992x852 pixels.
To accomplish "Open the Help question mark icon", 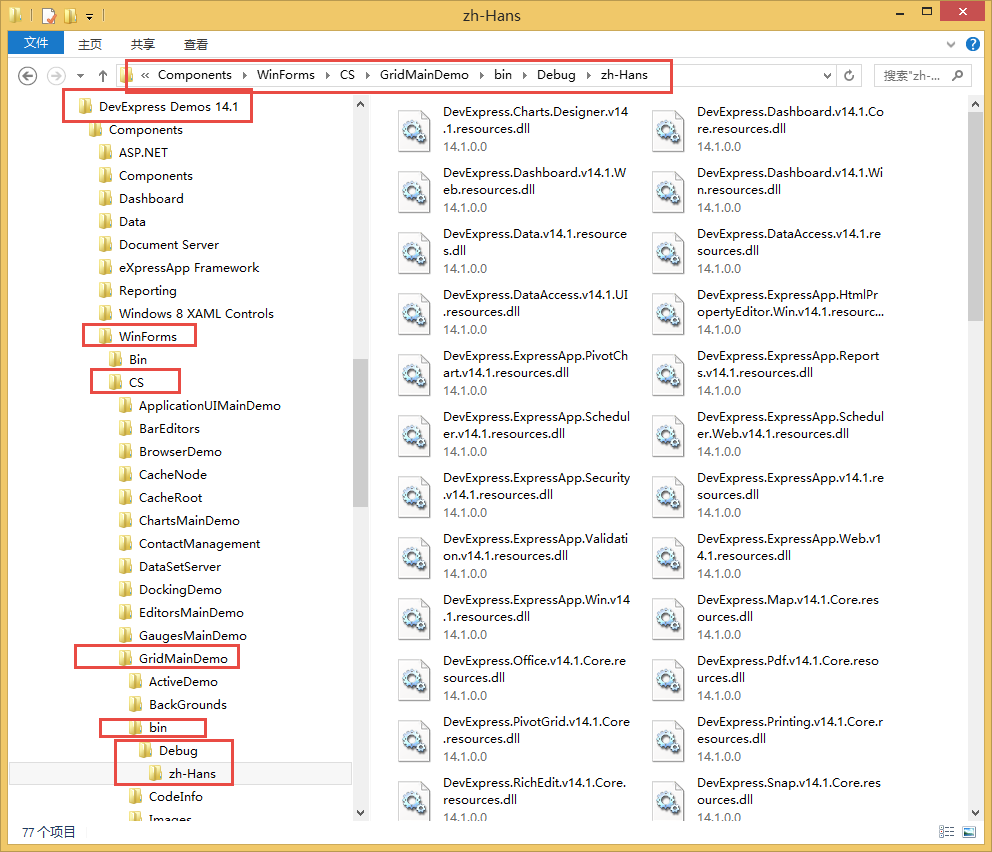I will [x=973, y=44].
